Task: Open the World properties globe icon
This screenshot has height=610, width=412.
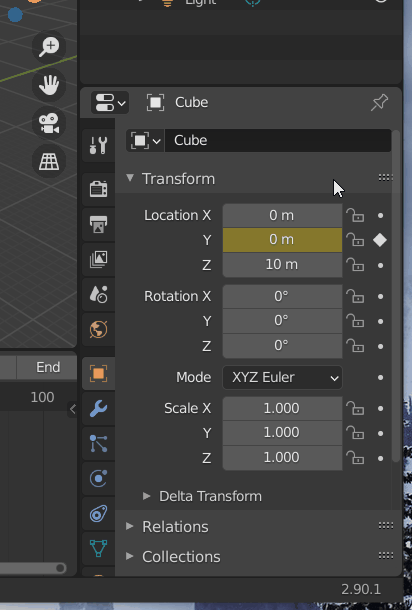Action: pos(98,330)
